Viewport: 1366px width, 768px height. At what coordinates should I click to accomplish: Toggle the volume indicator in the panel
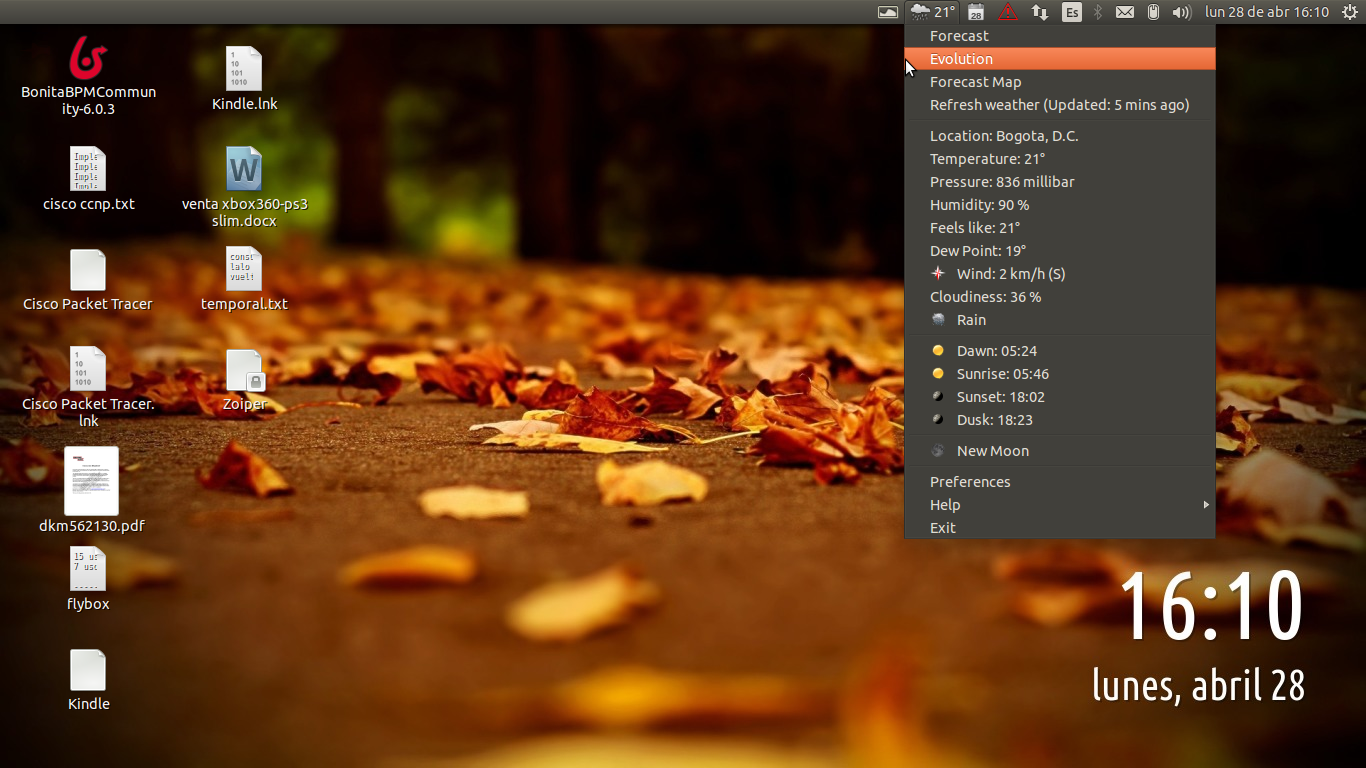tap(1181, 12)
